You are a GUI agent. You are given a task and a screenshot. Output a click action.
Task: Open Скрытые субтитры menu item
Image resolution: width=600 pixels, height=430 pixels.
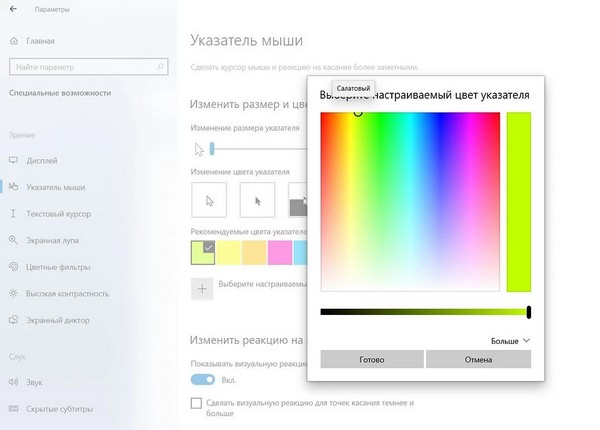(59, 409)
